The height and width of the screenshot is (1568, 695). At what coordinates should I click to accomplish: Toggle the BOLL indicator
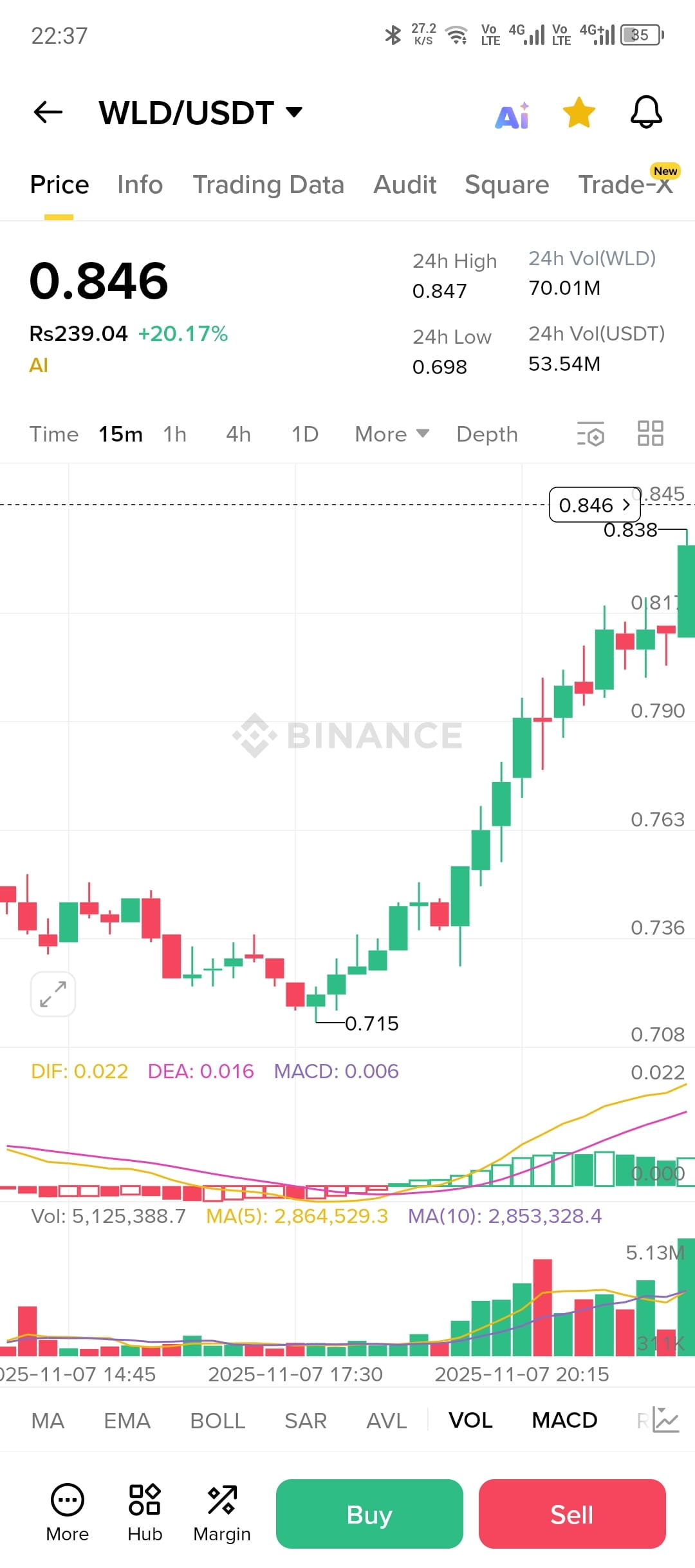click(x=218, y=1421)
